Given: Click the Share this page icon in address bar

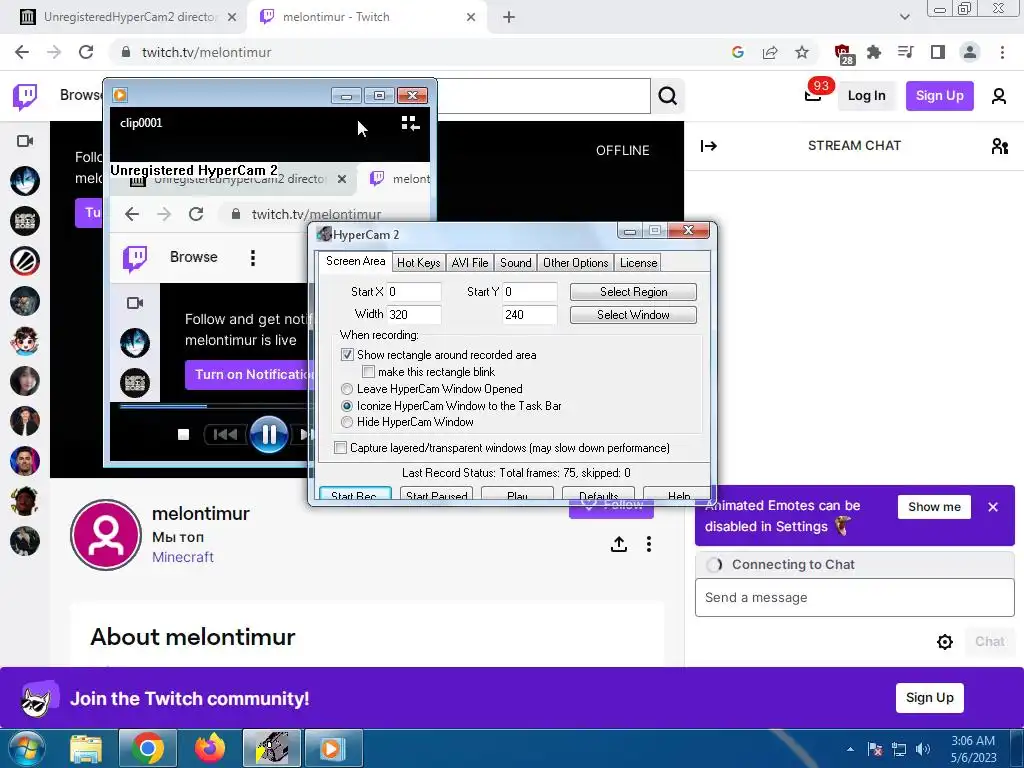Looking at the screenshot, I should click(770, 52).
